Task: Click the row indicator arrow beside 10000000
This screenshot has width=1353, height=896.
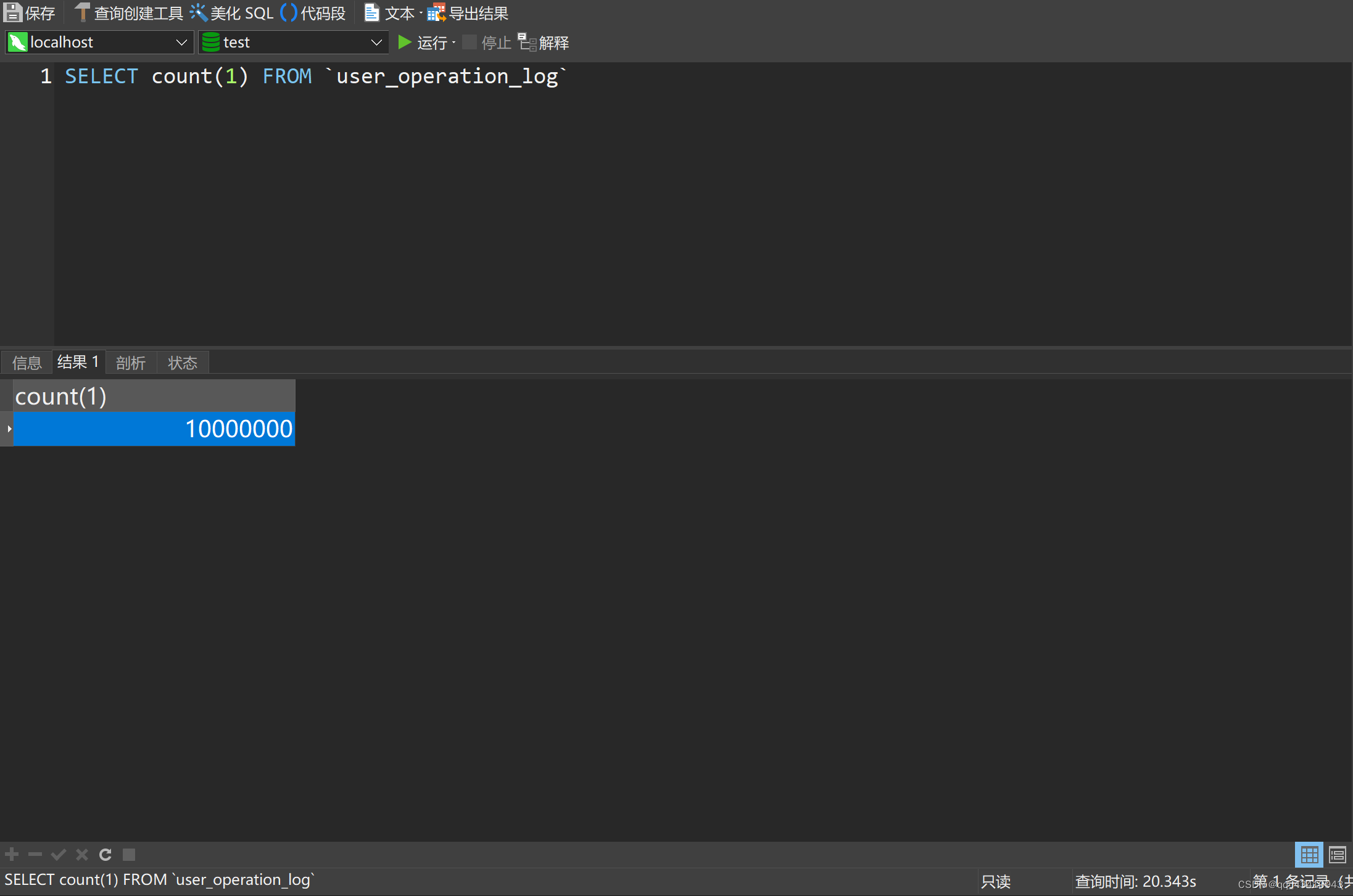Action: [9, 429]
